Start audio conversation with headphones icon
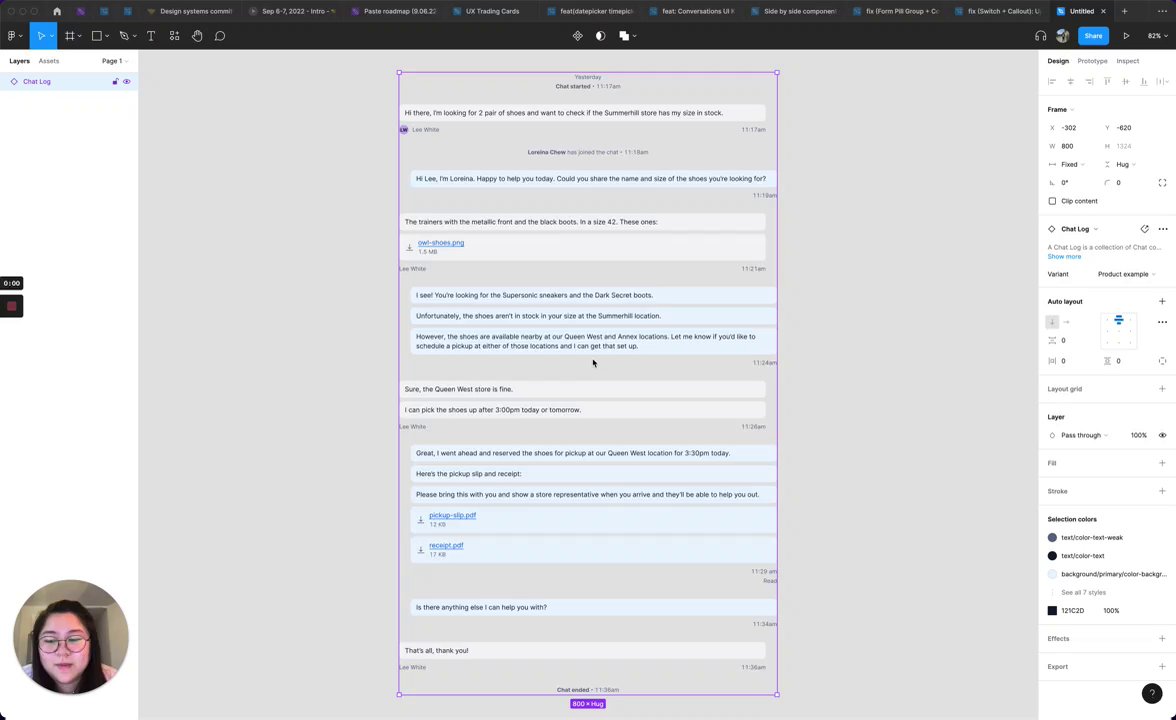Viewport: 1176px width, 720px height. 1040,35
